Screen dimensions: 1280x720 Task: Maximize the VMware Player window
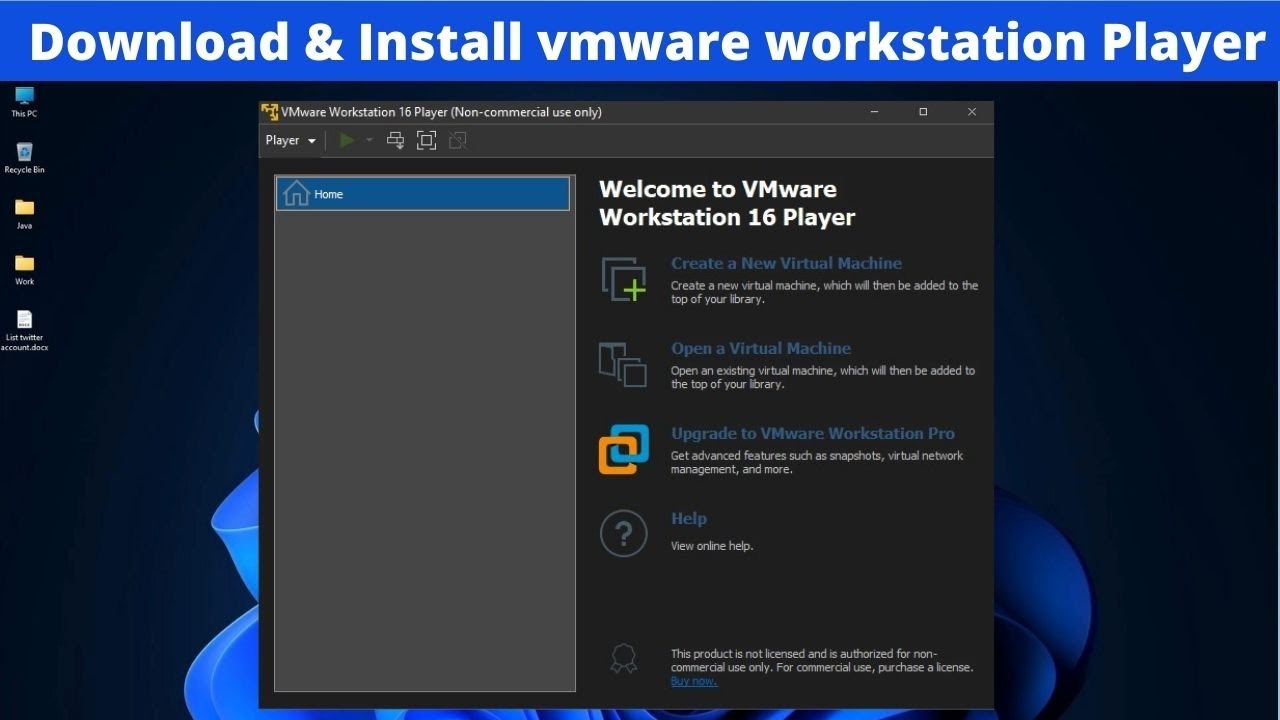[x=923, y=112]
